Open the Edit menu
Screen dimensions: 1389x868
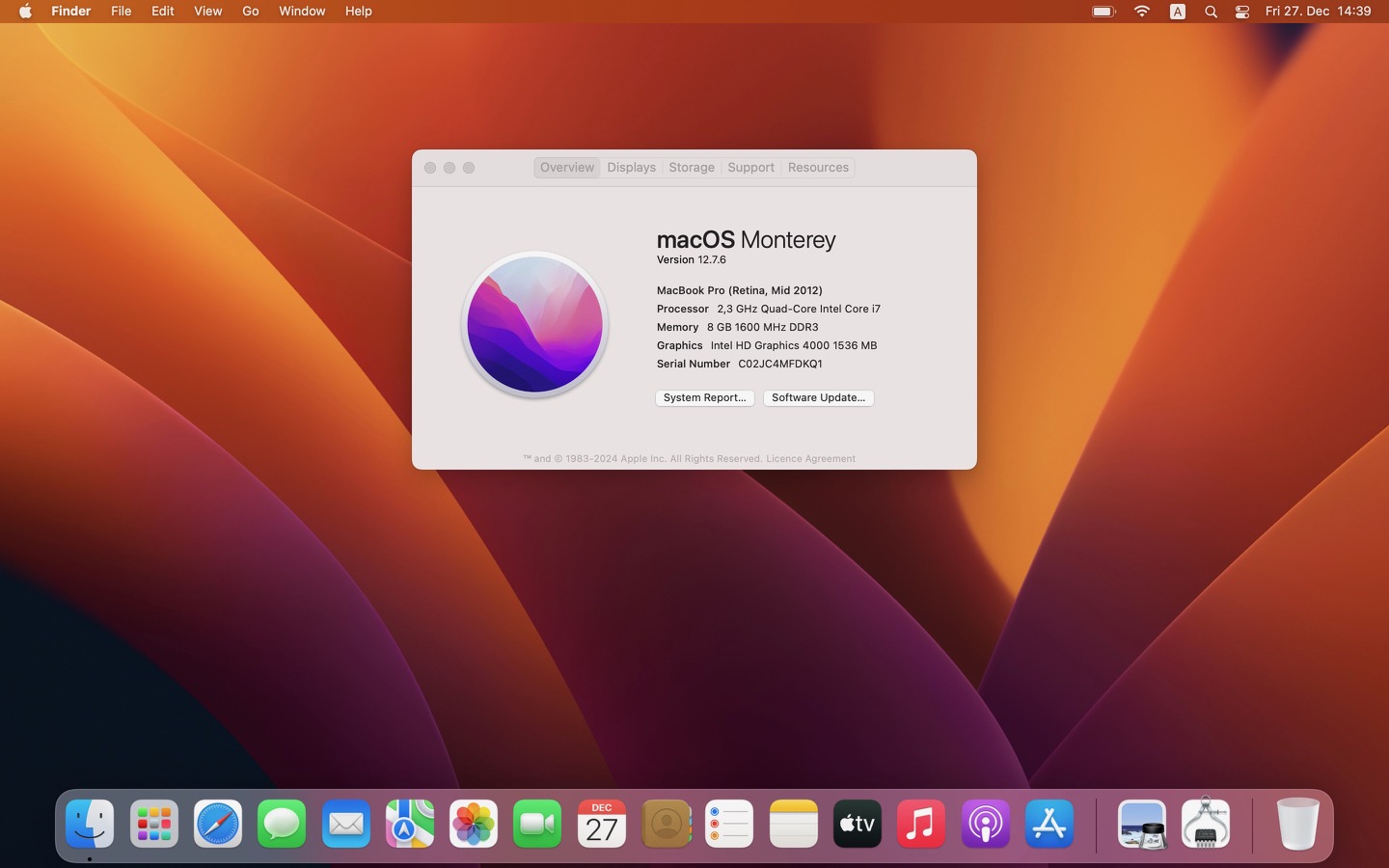[162, 11]
